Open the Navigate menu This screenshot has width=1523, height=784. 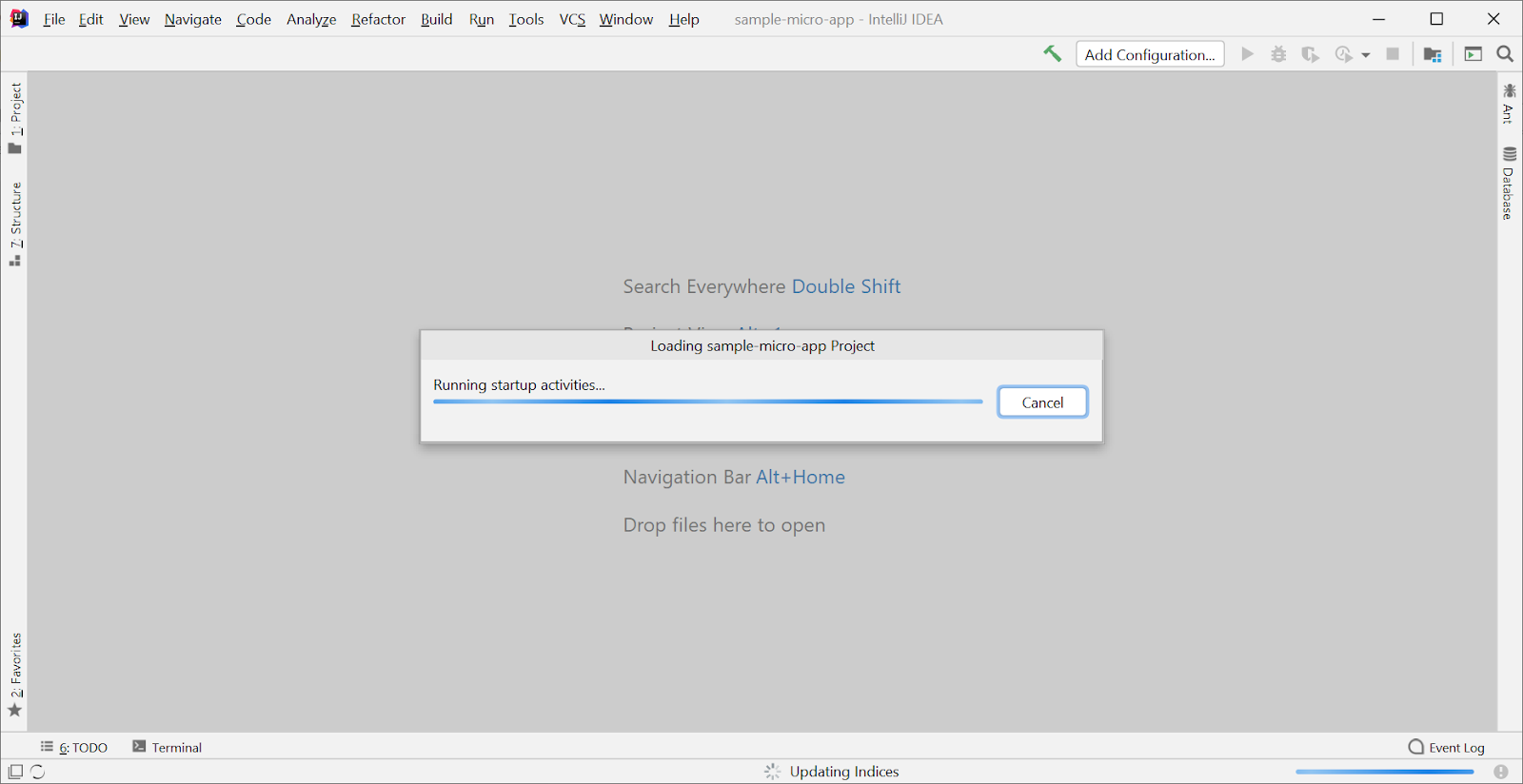[x=192, y=19]
